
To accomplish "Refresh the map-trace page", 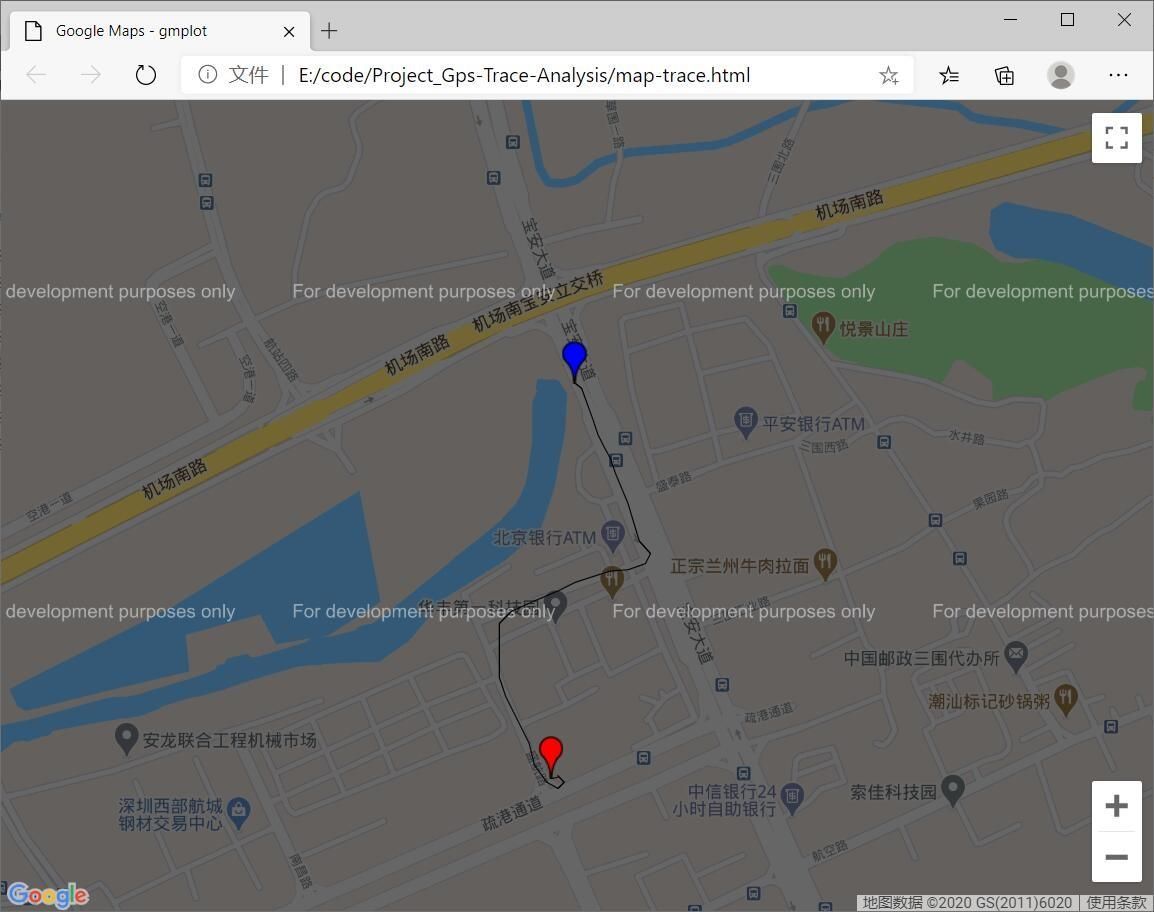I will click(x=146, y=74).
